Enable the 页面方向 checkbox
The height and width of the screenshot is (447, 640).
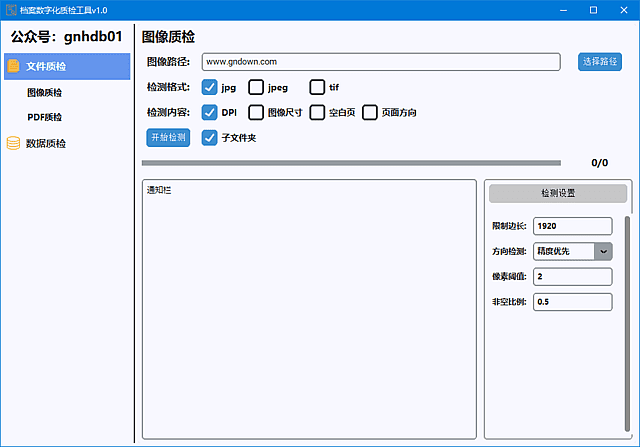pos(370,112)
